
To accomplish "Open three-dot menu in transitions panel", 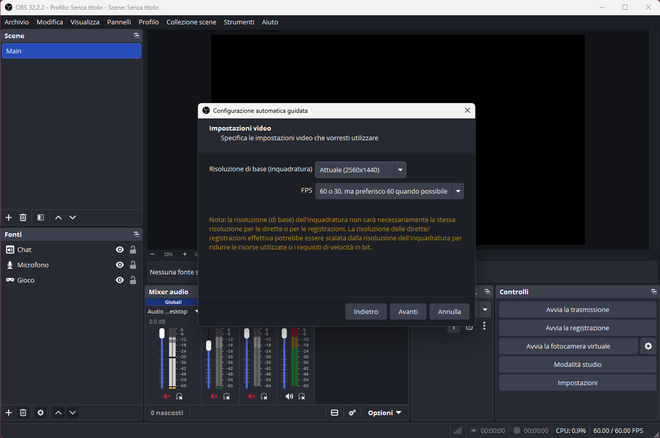I will pos(484,326).
